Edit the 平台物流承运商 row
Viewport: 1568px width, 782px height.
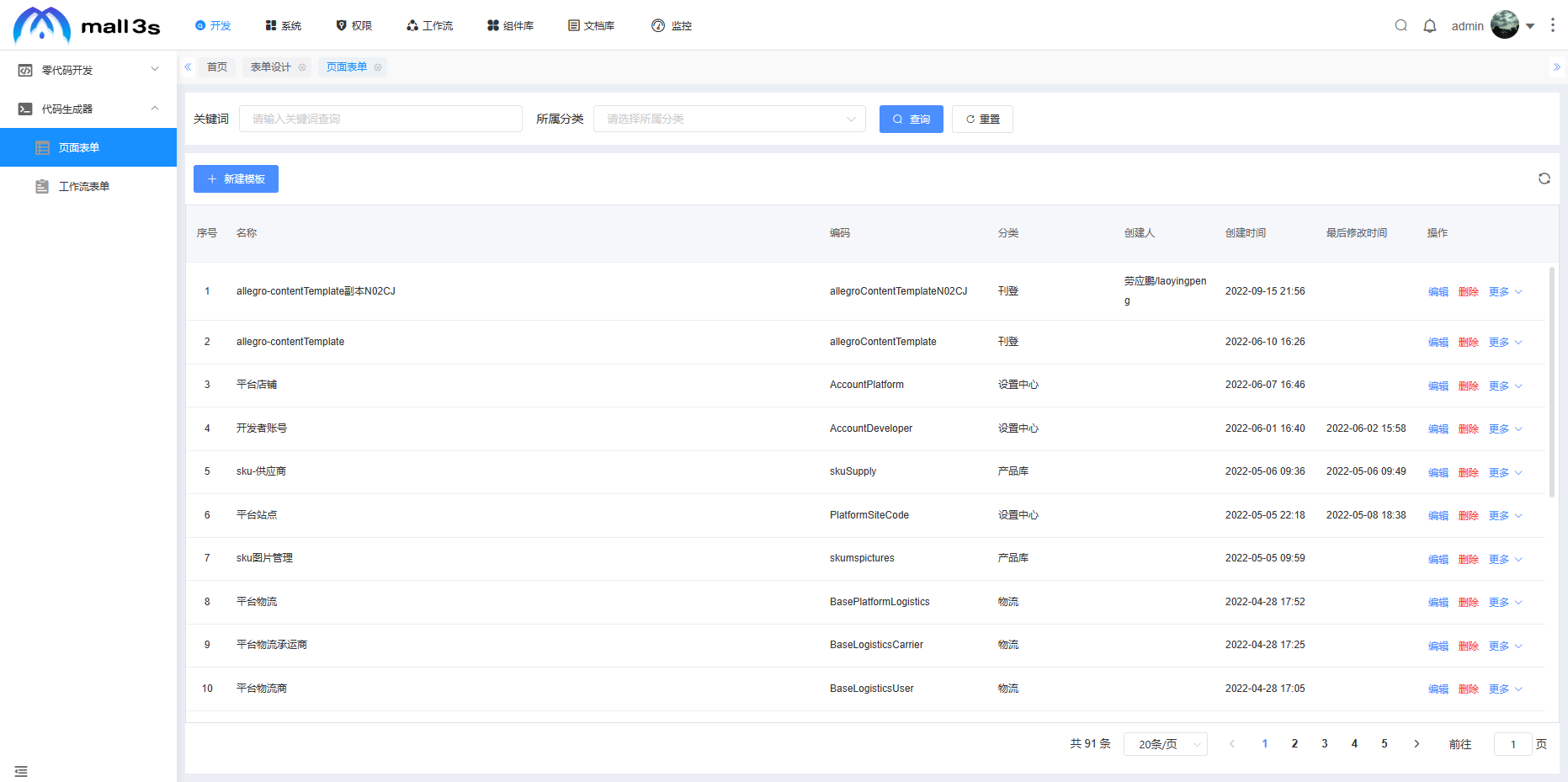coord(1438,646)
